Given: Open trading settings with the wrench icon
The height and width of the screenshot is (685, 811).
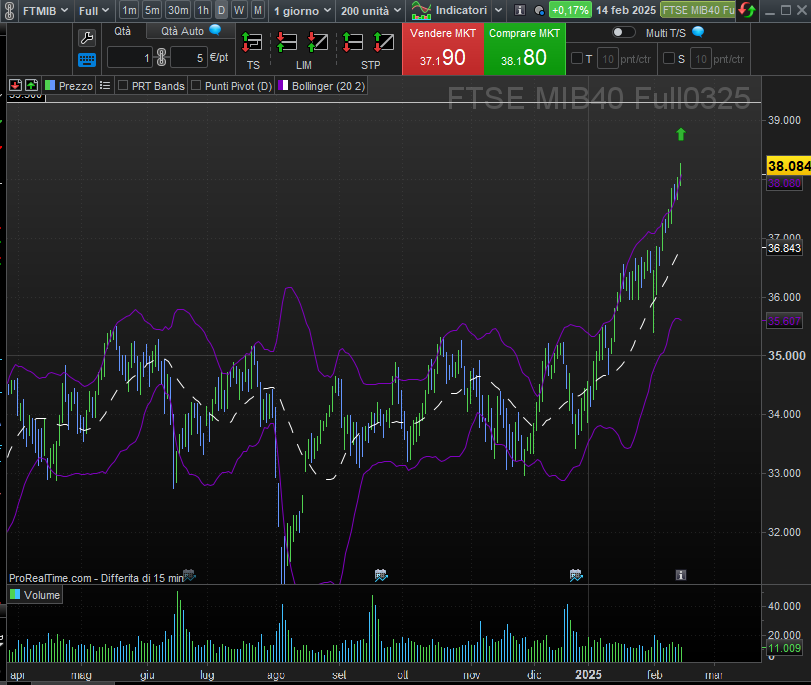Looking at the screenshot, I should tap(87, 38).
